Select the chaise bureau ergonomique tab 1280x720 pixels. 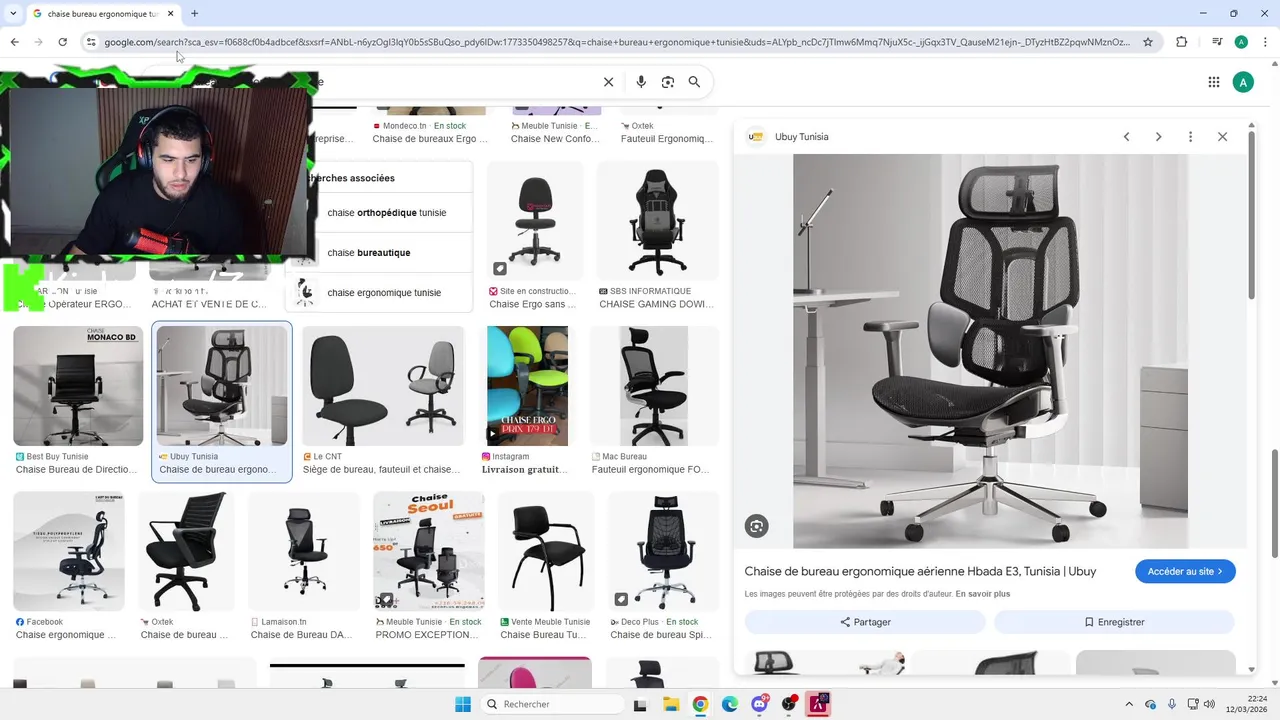click(x=101, y=13)
